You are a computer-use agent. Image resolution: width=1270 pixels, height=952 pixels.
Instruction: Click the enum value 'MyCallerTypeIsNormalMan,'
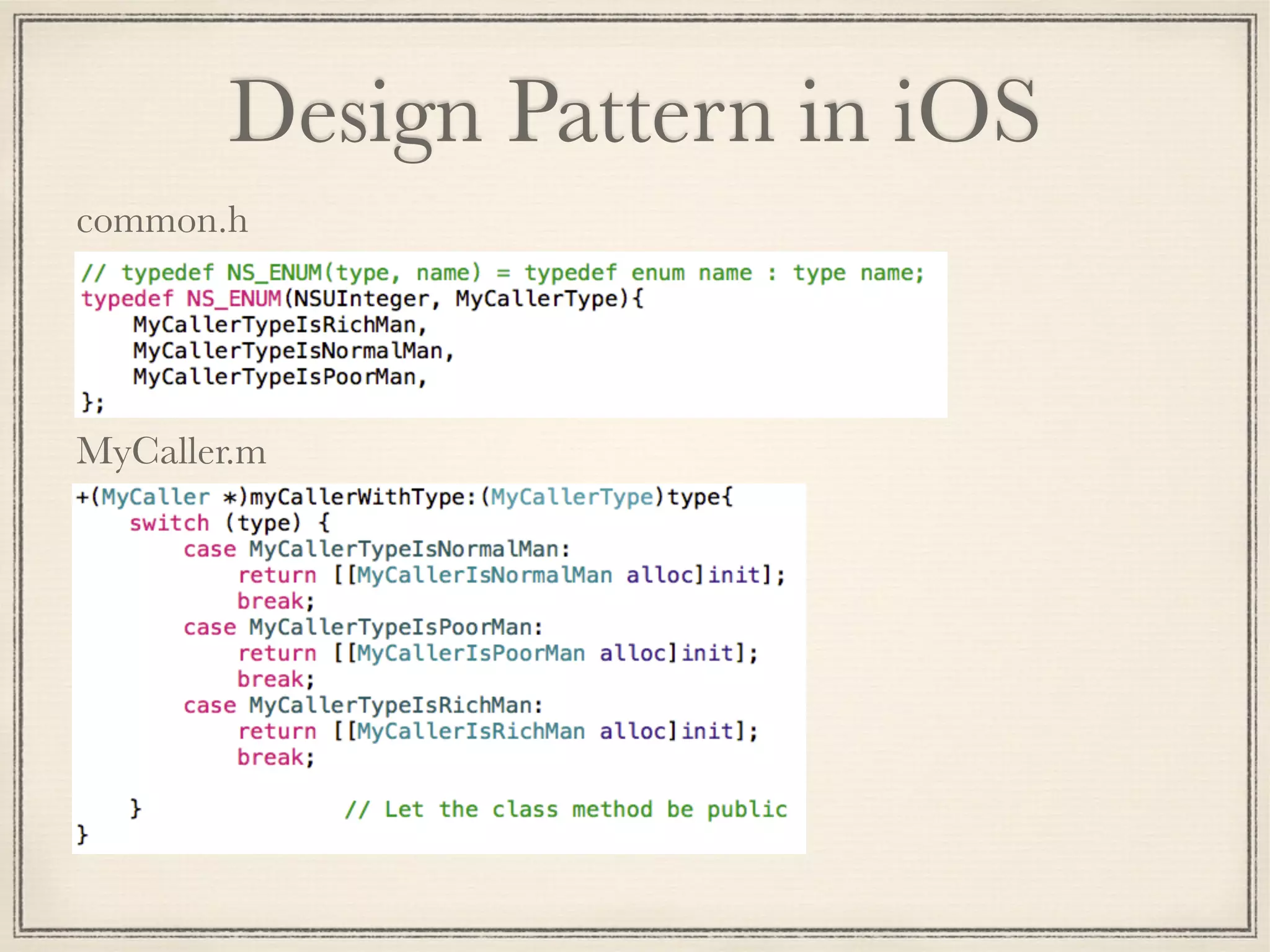(x=294, y=351)
